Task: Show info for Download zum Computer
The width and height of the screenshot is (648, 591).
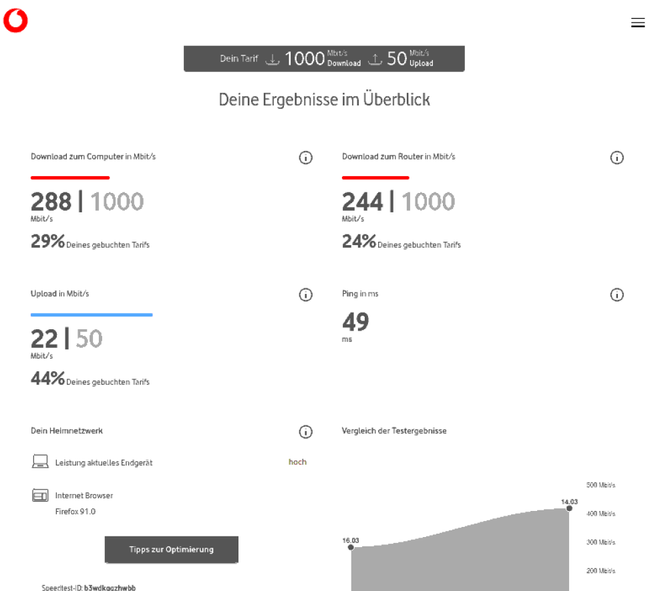Action: tap(305, 157)
